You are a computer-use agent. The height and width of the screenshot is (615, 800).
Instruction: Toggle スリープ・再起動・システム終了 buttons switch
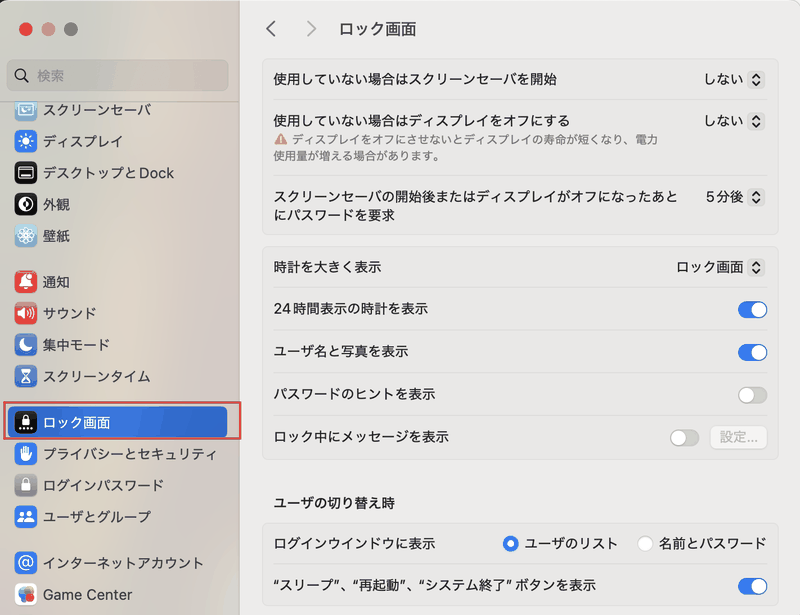[x=752, y=586]
